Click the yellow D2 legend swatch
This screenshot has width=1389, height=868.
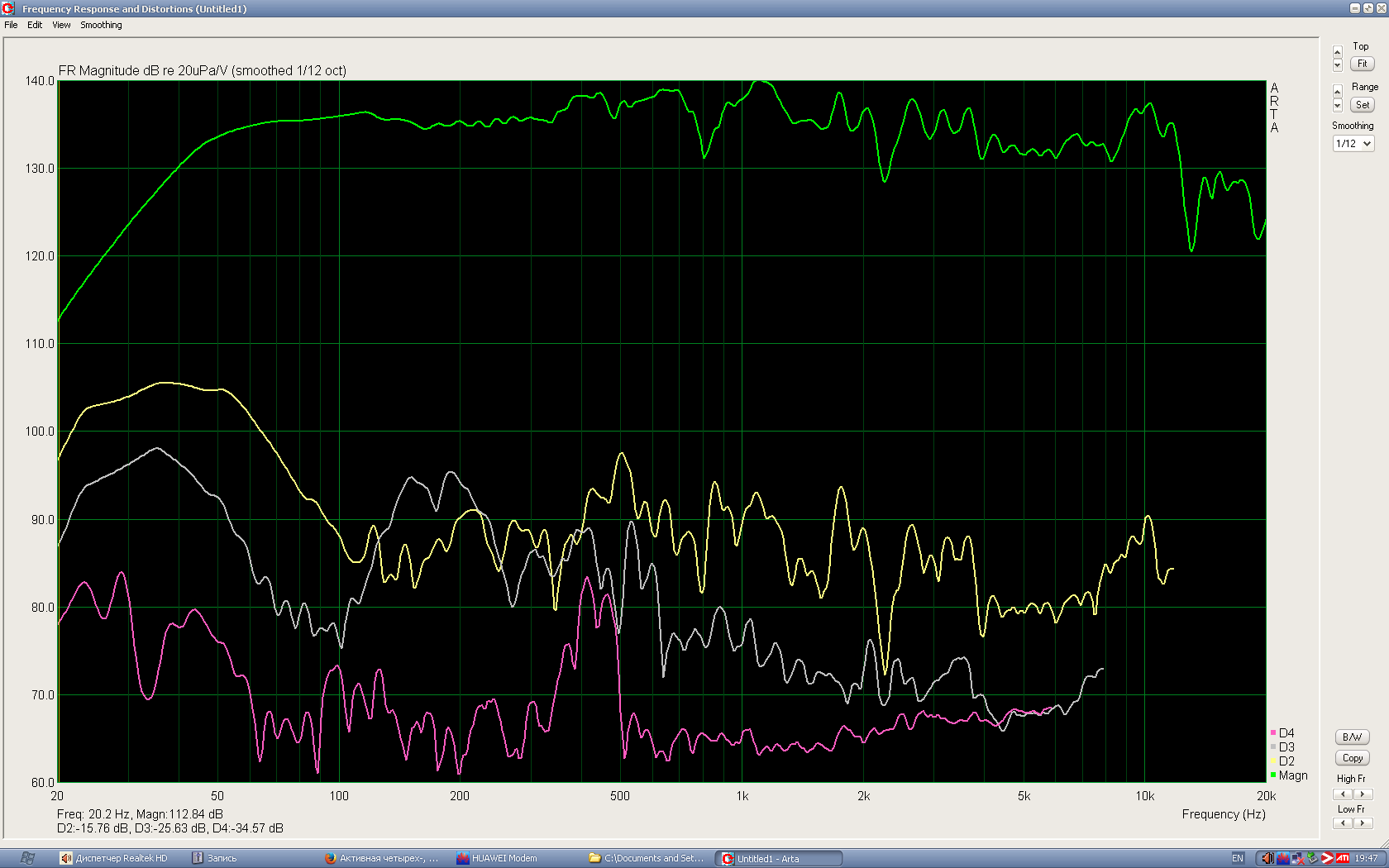click(1273, 761)
